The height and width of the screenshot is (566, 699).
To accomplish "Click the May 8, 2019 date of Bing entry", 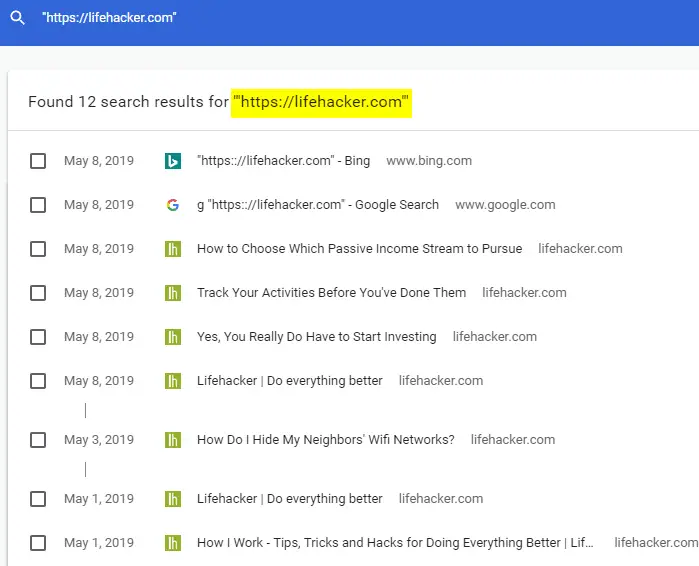I will coord(99,161).
